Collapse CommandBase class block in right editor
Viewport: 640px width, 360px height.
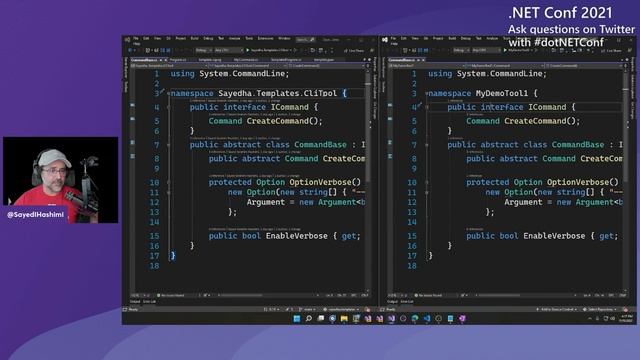coord(427,145)
